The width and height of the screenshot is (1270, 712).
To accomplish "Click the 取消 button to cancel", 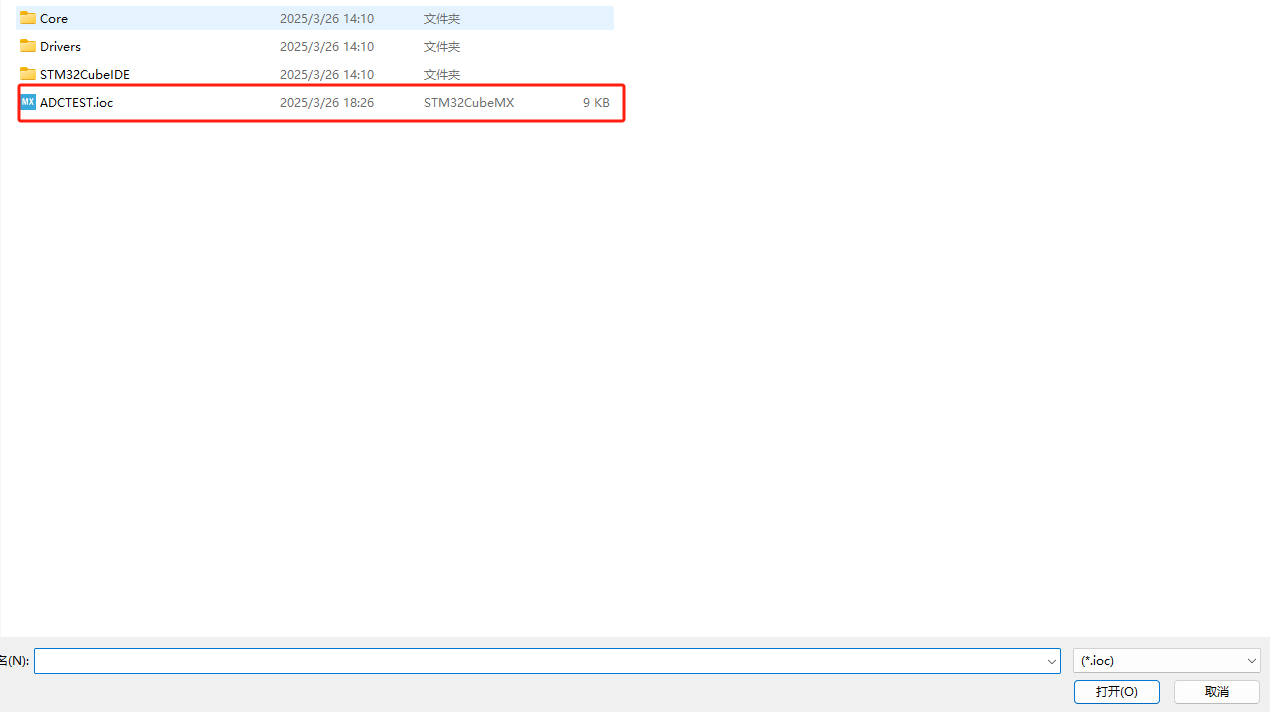I will pos(1216,691).
